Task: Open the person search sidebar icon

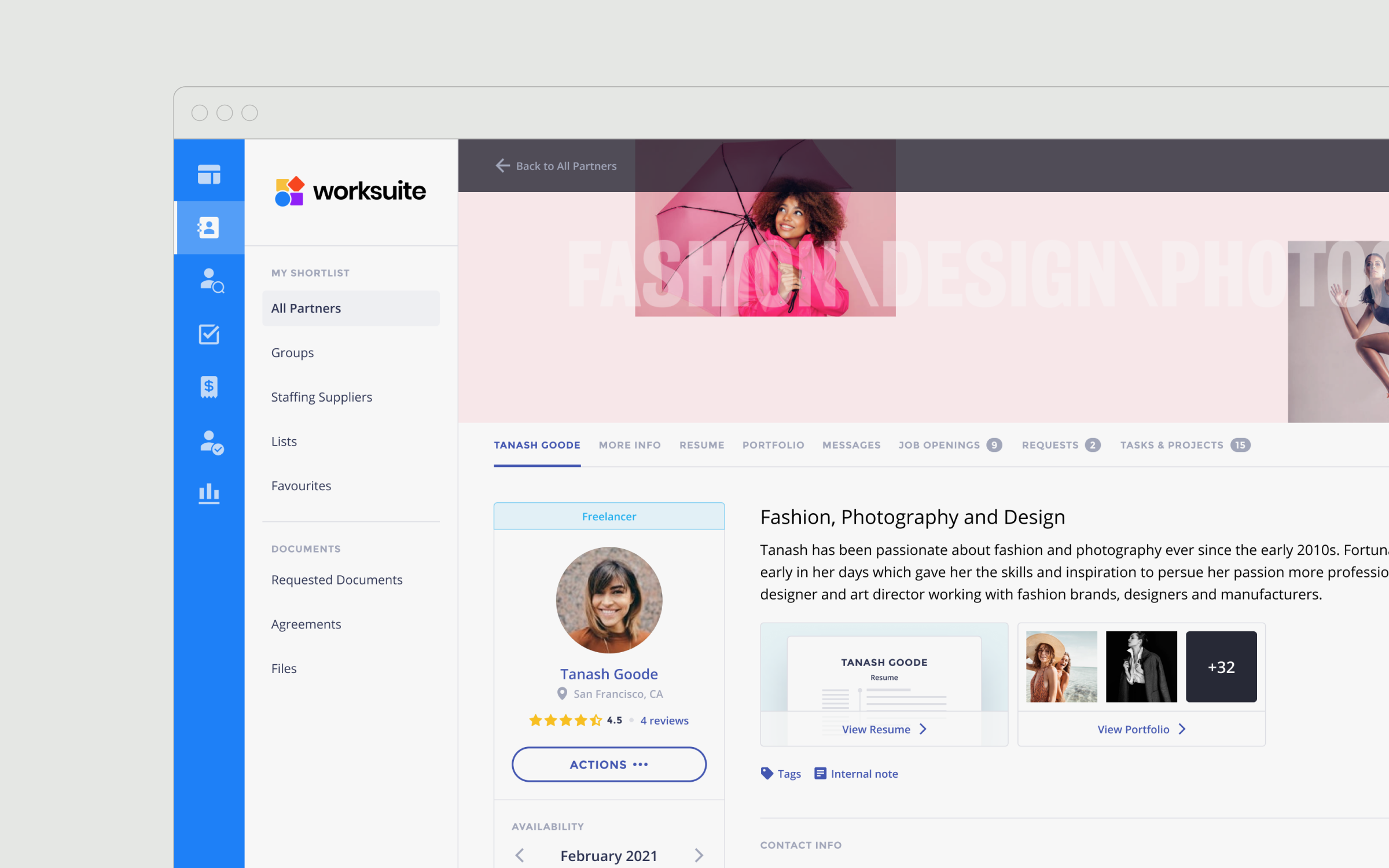Action: (x=212, y=281)
